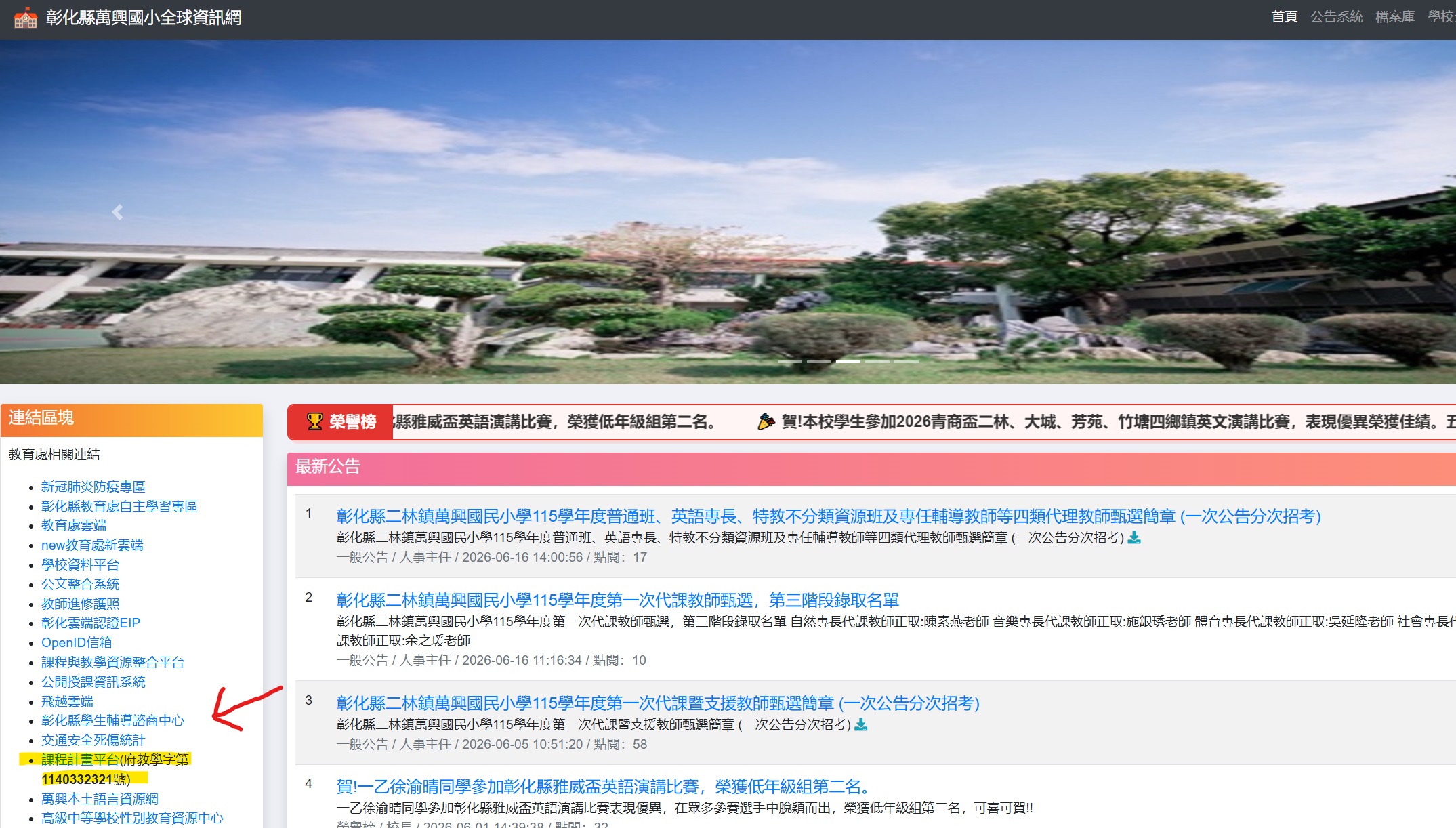Open the ticker item 賀!本校學生參加2026青商盃
The image size is (1456, 828).
(1118, 422)
